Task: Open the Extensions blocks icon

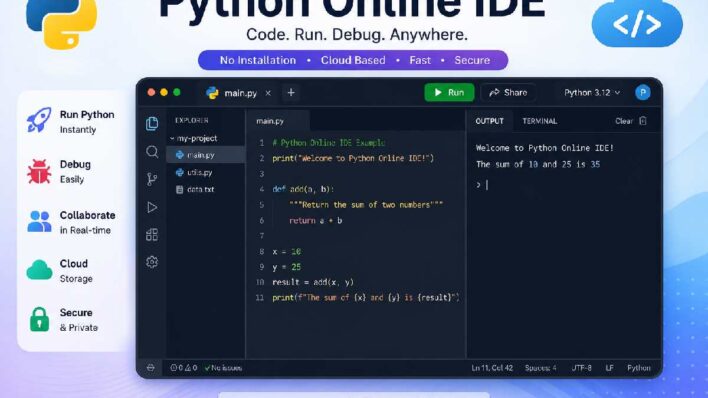Action: coord(152,234)
